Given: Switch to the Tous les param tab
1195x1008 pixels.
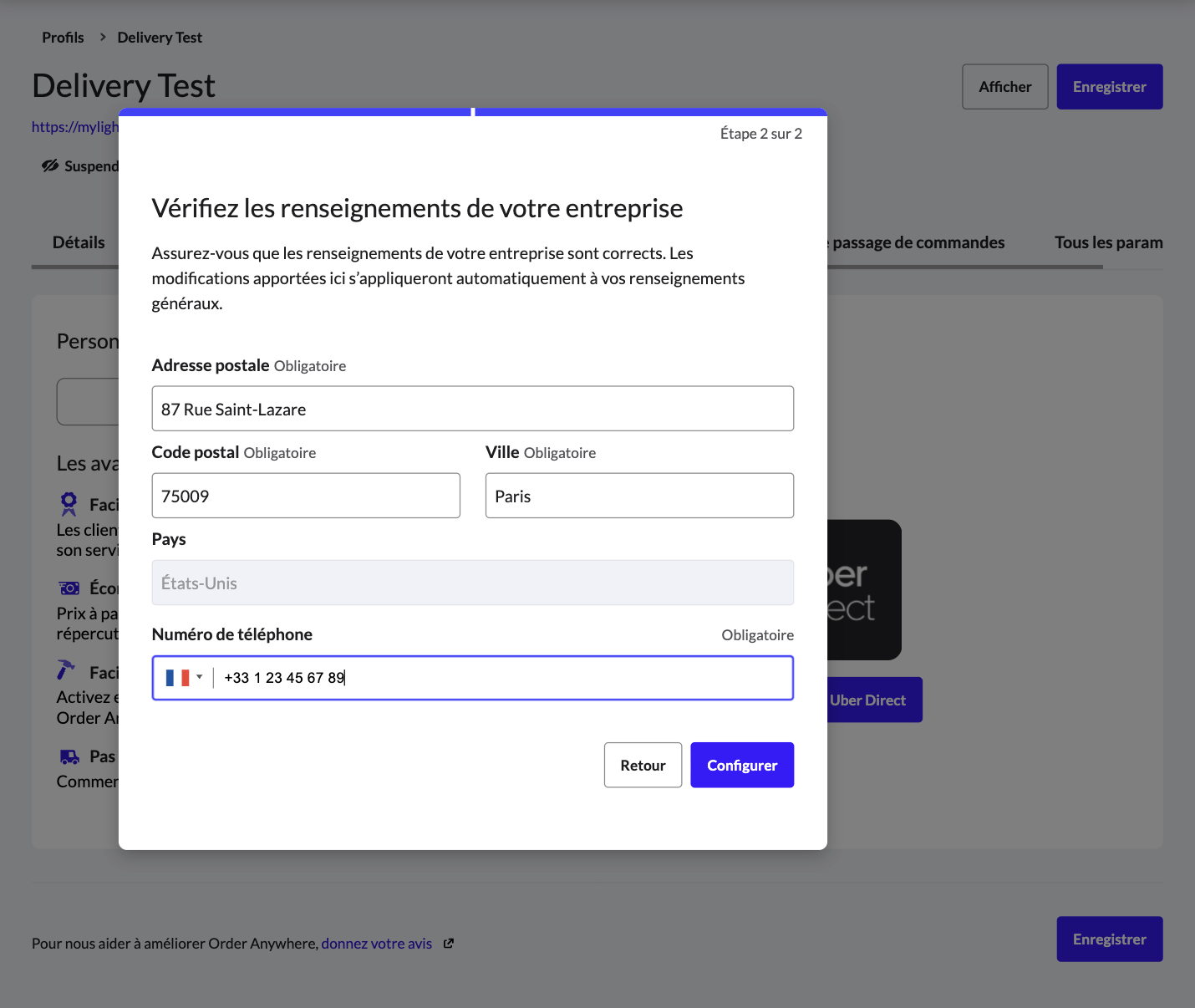Looking at the screenshot, I should 1108,242.
